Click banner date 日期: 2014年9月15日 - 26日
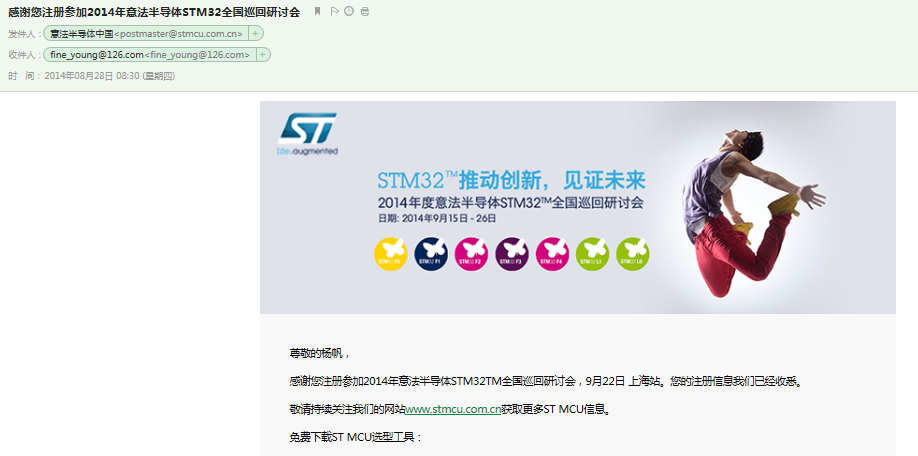 point(437,218)
